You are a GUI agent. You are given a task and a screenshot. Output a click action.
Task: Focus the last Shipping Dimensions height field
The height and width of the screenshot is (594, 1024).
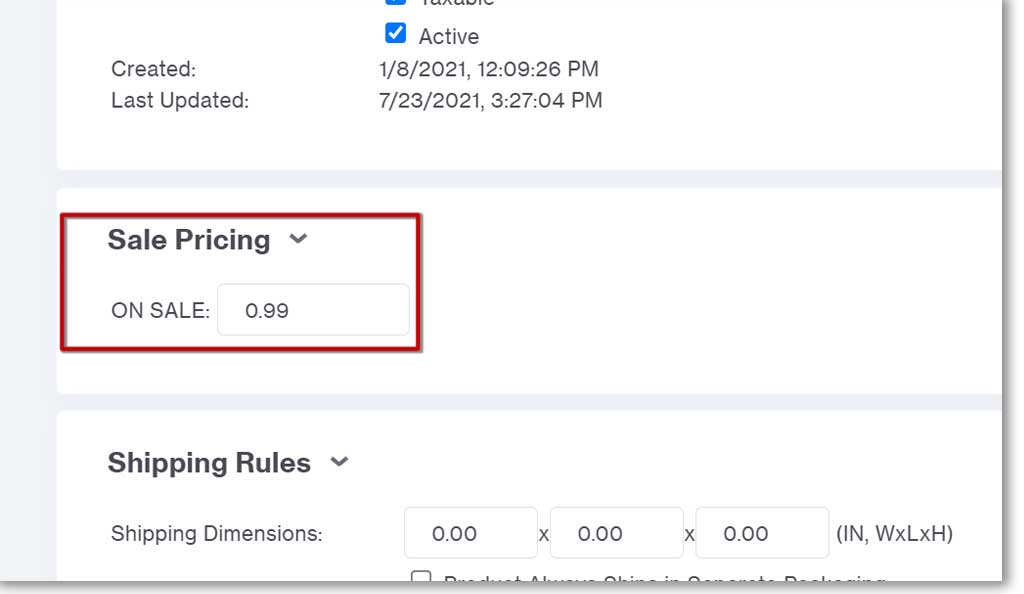pos(762,533)
